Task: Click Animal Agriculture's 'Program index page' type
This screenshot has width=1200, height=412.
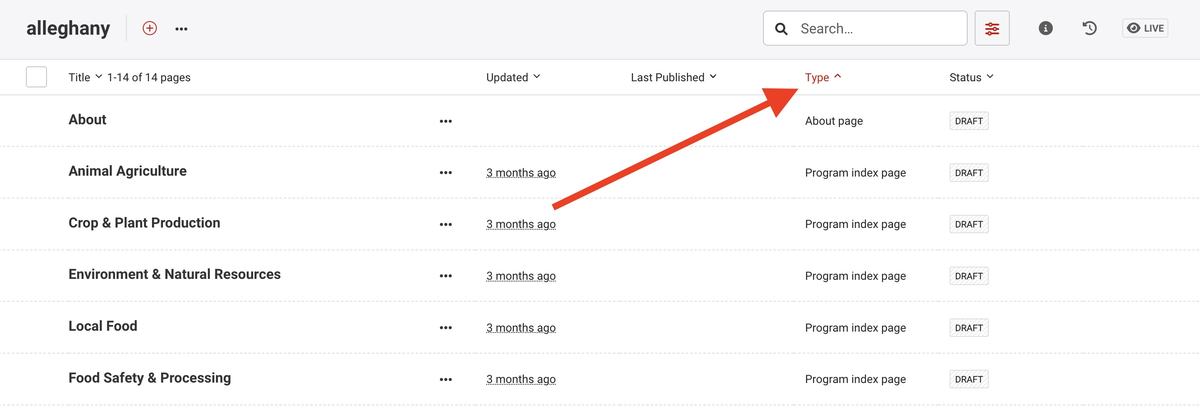Action: [x=855, y=173]
